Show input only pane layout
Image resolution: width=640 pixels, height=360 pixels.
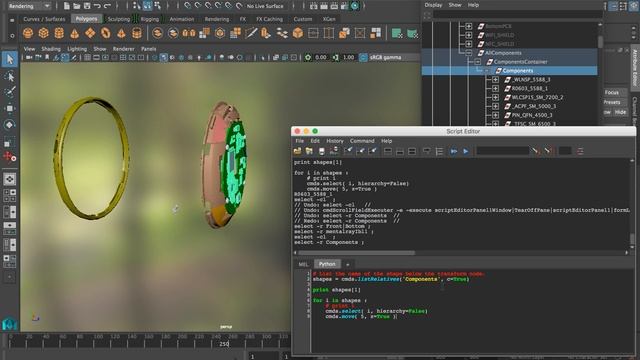coord(400,151)
